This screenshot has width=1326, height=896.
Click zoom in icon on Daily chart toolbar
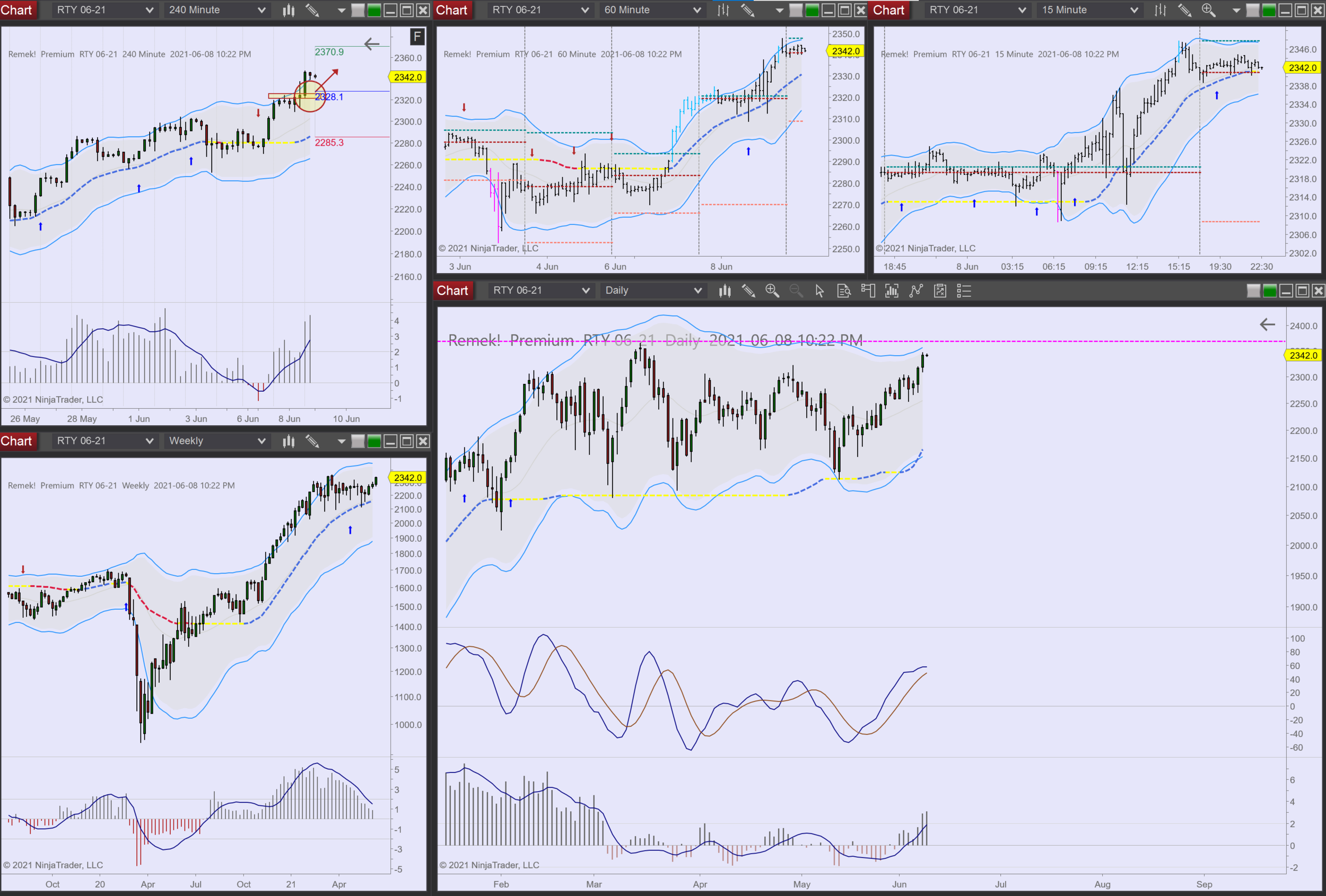[x=772, y=291]
